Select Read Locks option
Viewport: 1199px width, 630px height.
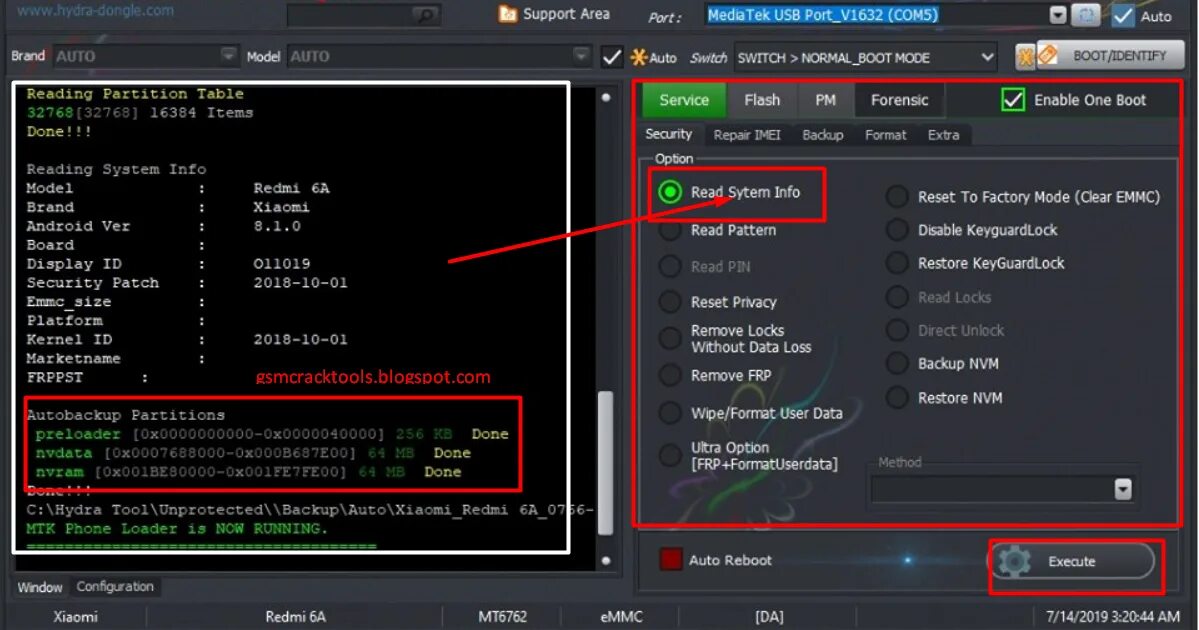click(x=897, y=297)
